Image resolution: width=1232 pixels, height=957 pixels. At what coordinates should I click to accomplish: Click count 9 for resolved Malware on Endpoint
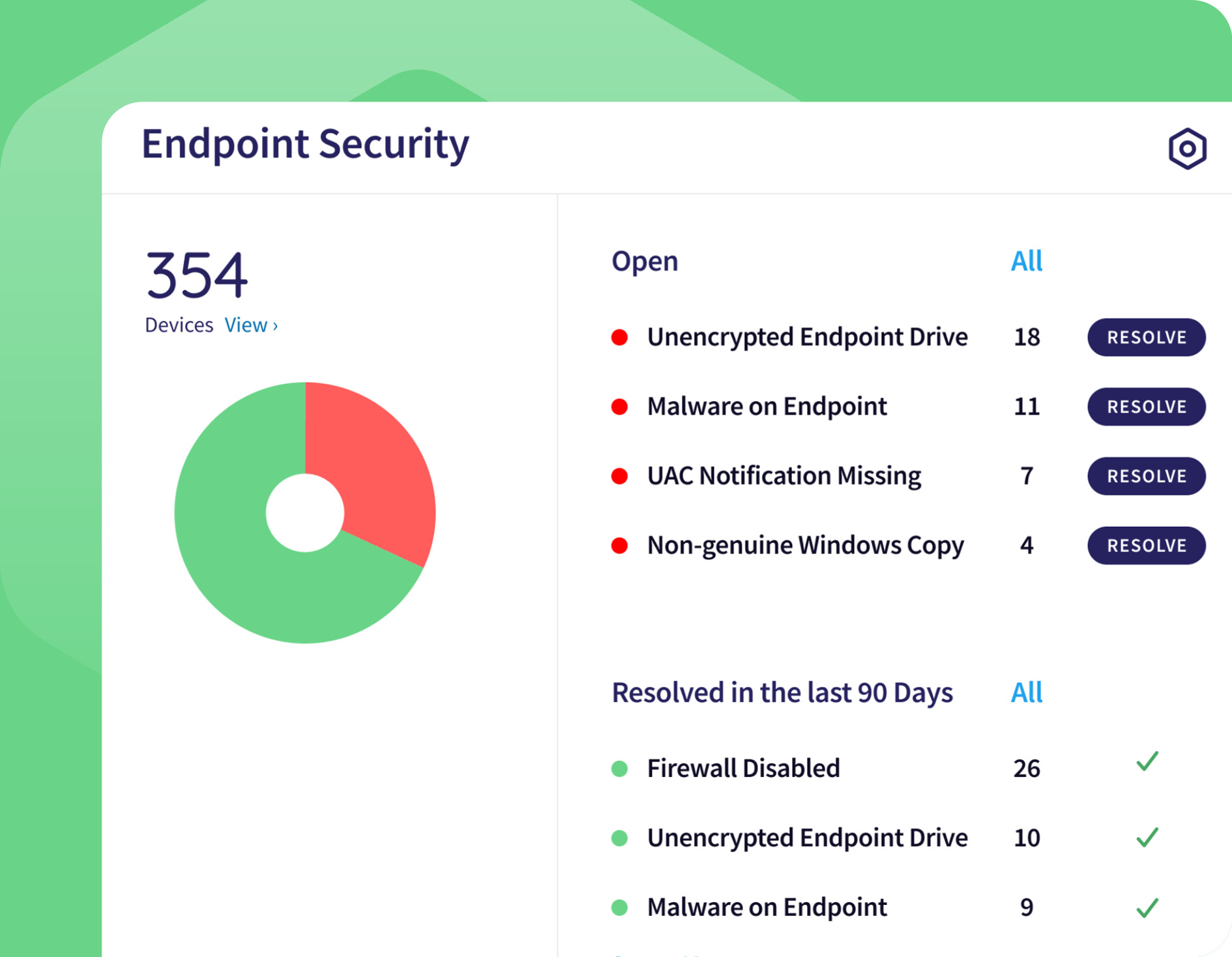1027,907
